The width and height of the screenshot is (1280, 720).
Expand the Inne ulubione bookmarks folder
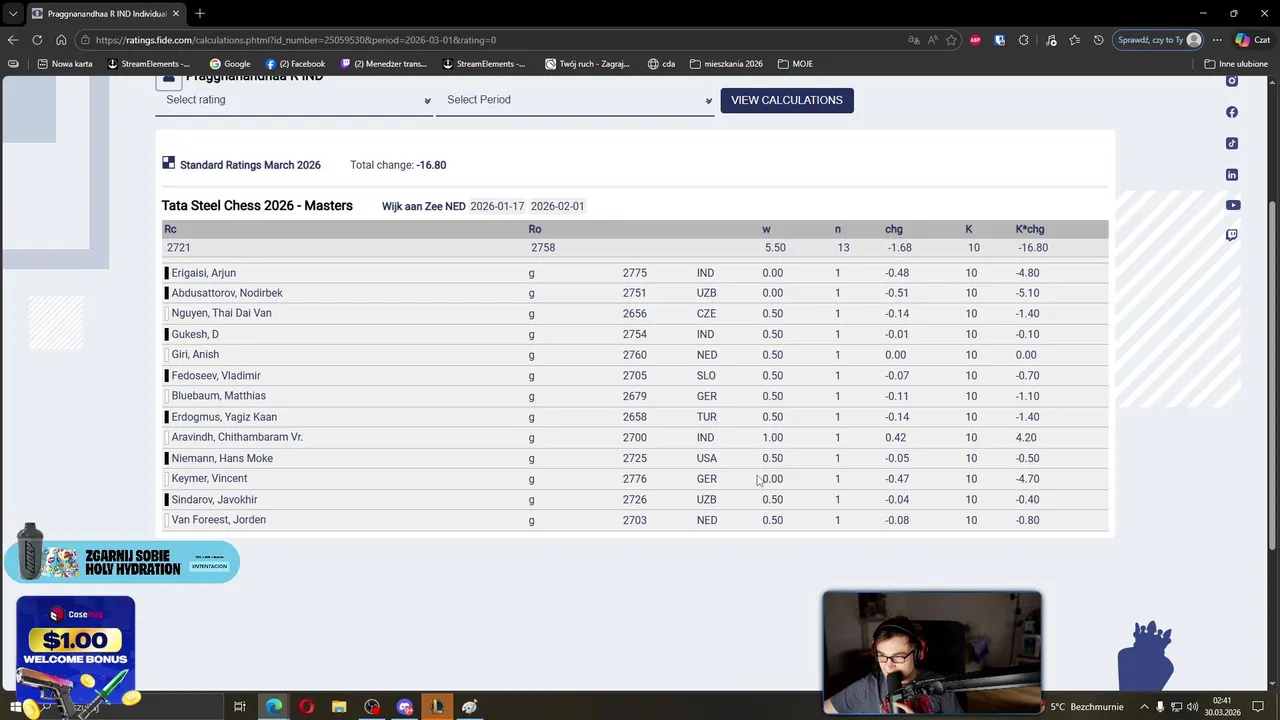(x=1236, y=64)
